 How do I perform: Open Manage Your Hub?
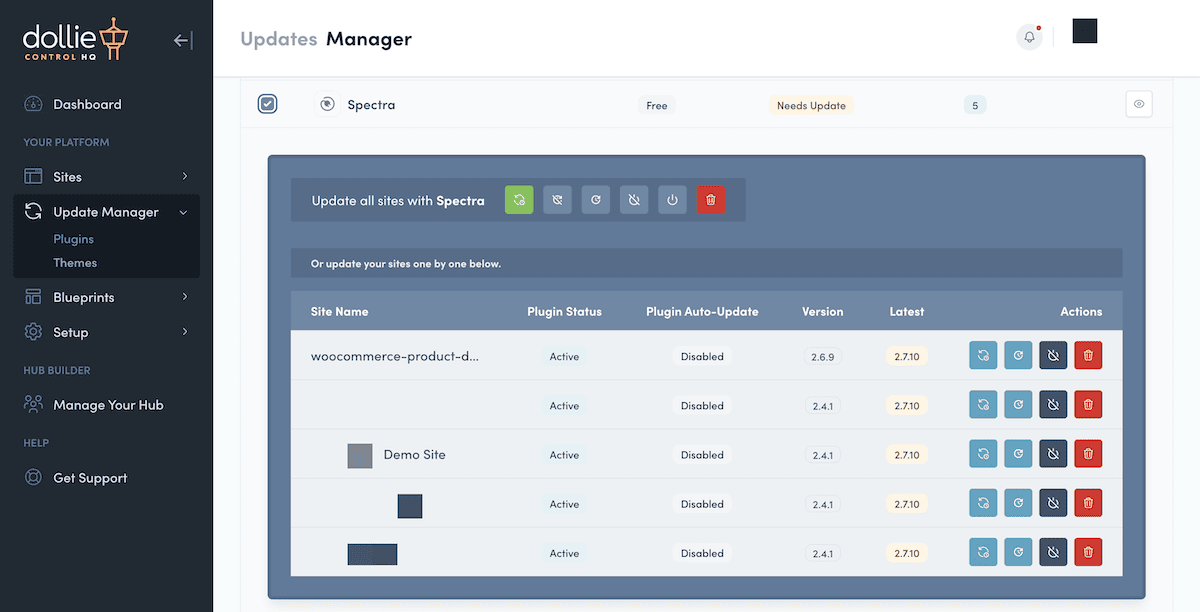coord(106,405)
